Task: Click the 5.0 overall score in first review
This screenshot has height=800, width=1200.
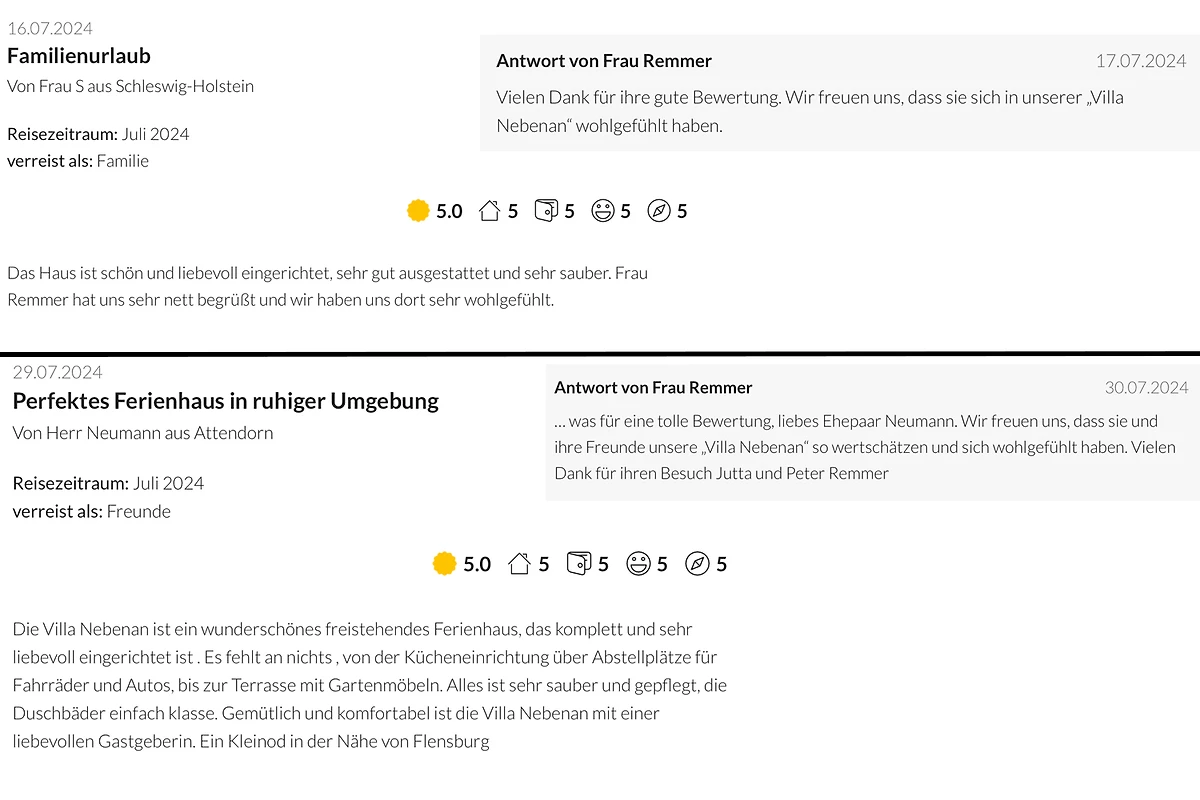Action: point(449,211)
